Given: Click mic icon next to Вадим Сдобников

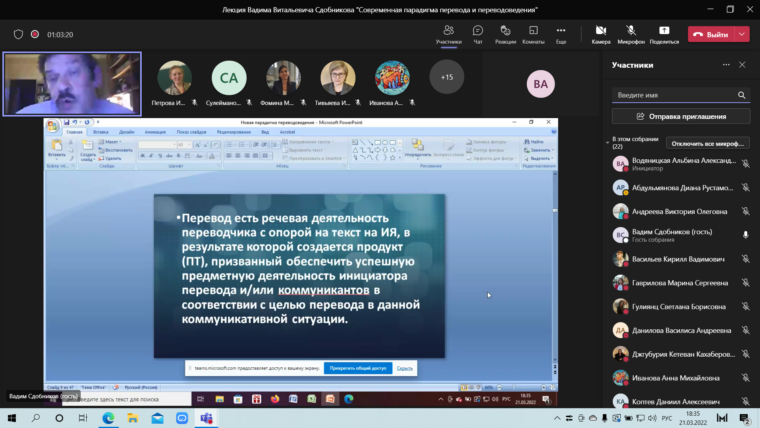Looking at the screenshot, I should pyautogui.click(x=745, y=234).
